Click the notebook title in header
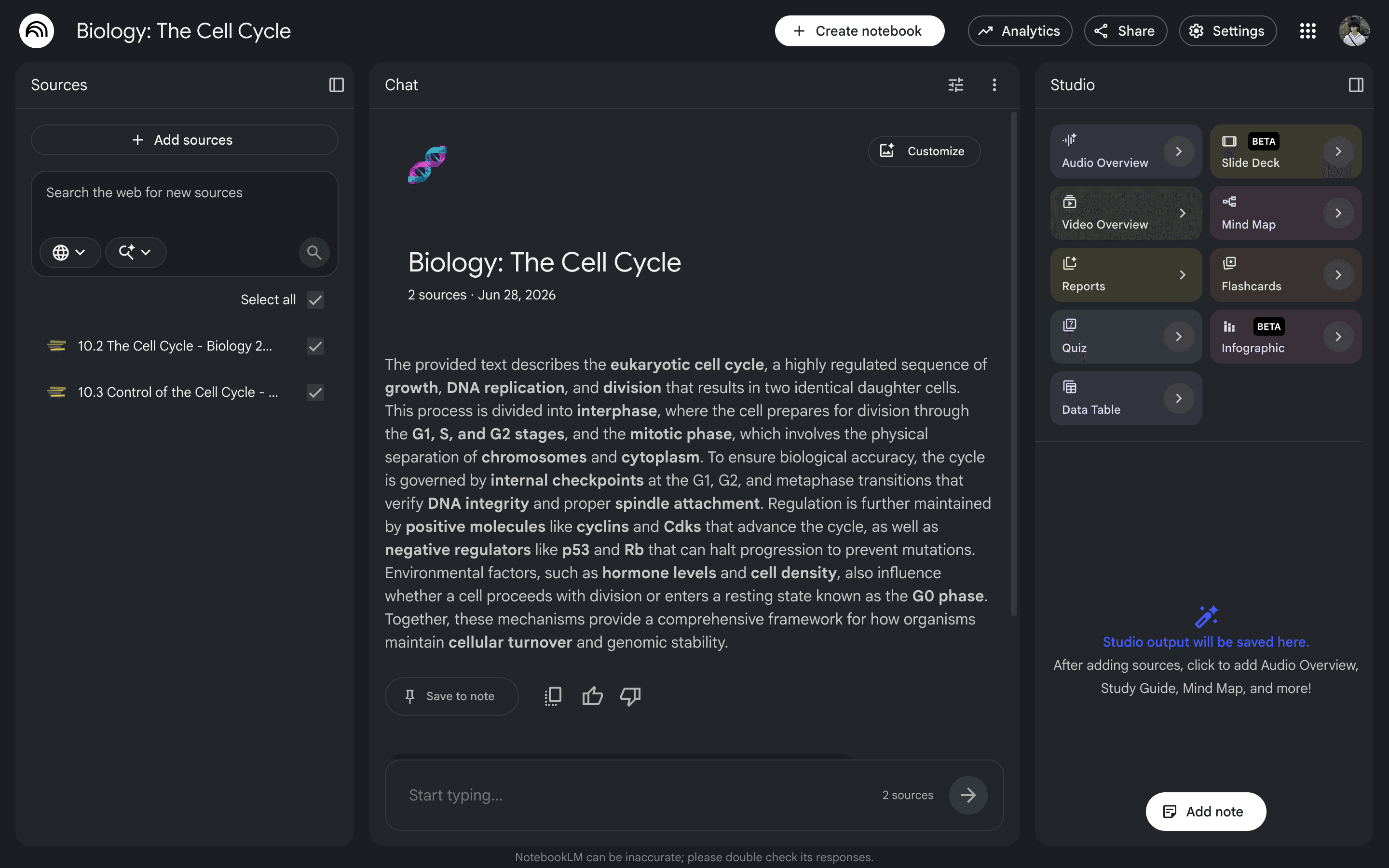This screenshot has height=868, width=1389. [x=184, y=31]
